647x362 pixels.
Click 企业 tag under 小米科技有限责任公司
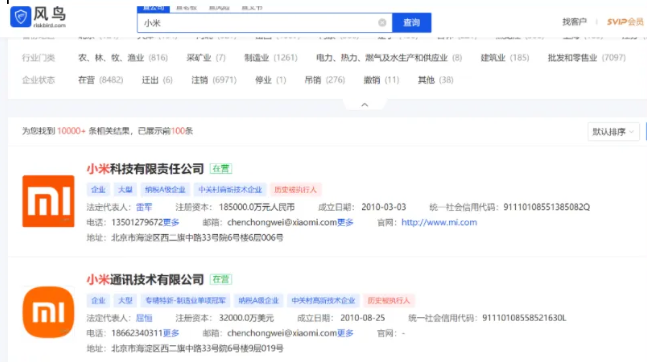[x=98, y=189]
